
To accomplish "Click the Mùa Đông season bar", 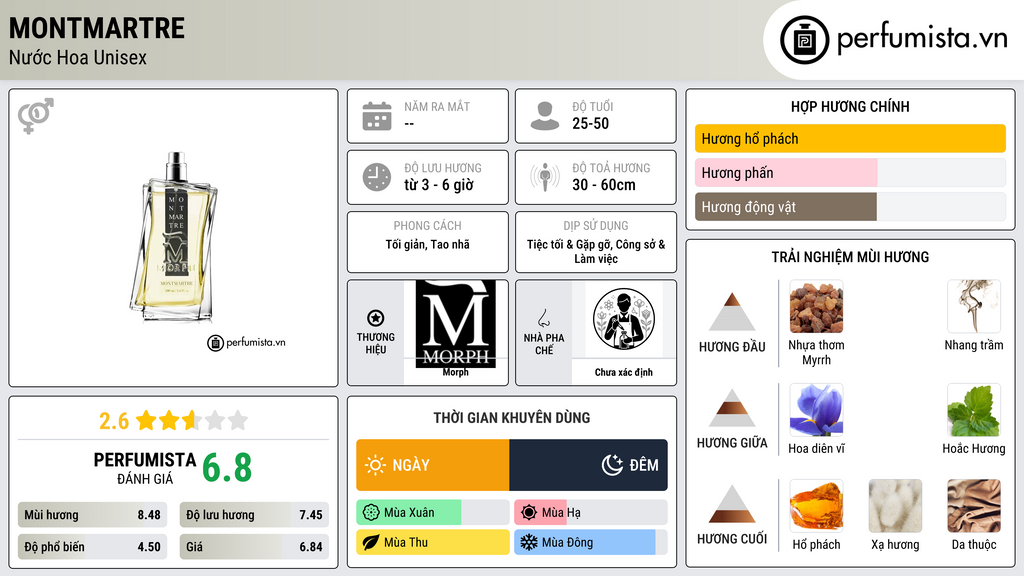I will pos(590,542).
